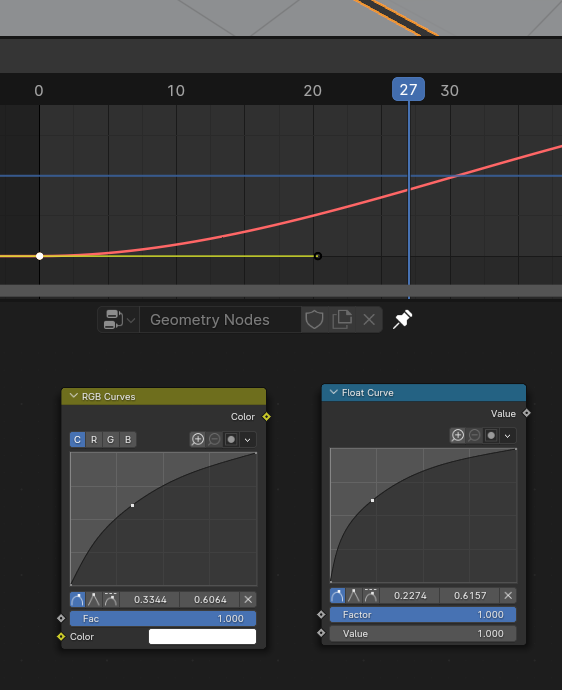Image resolution: width=562 pixels, height=690 pixels.
Task: Click the frame 27 playhead marker
Action: (408, 89)
